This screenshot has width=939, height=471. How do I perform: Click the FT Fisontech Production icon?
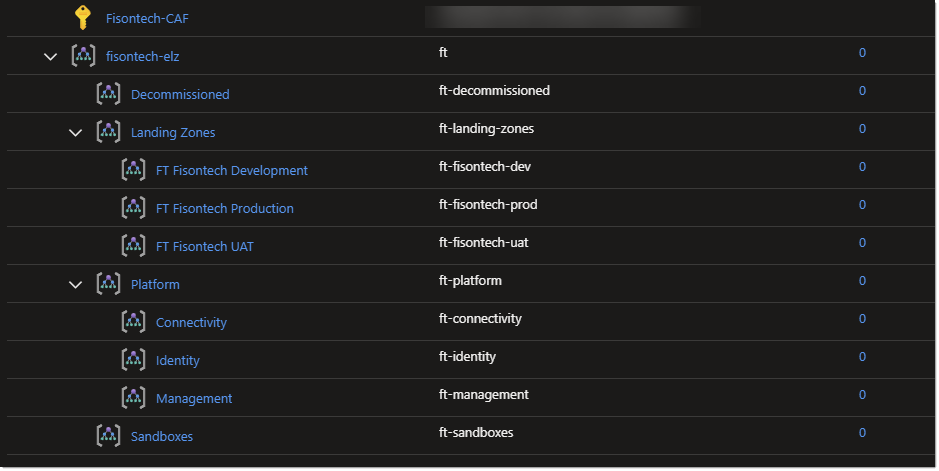point(134,208)
